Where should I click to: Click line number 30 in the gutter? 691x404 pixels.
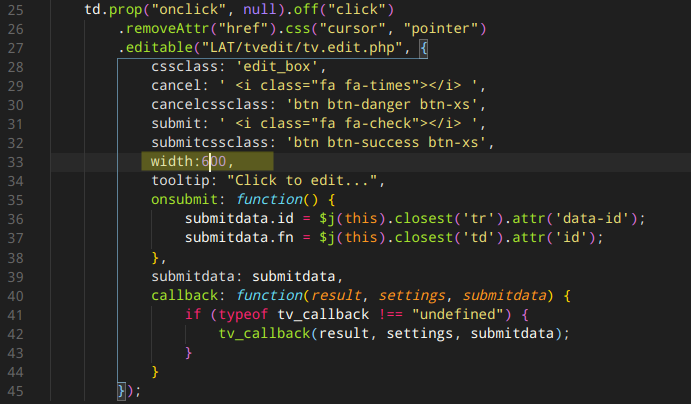click(x=15, y=105)
